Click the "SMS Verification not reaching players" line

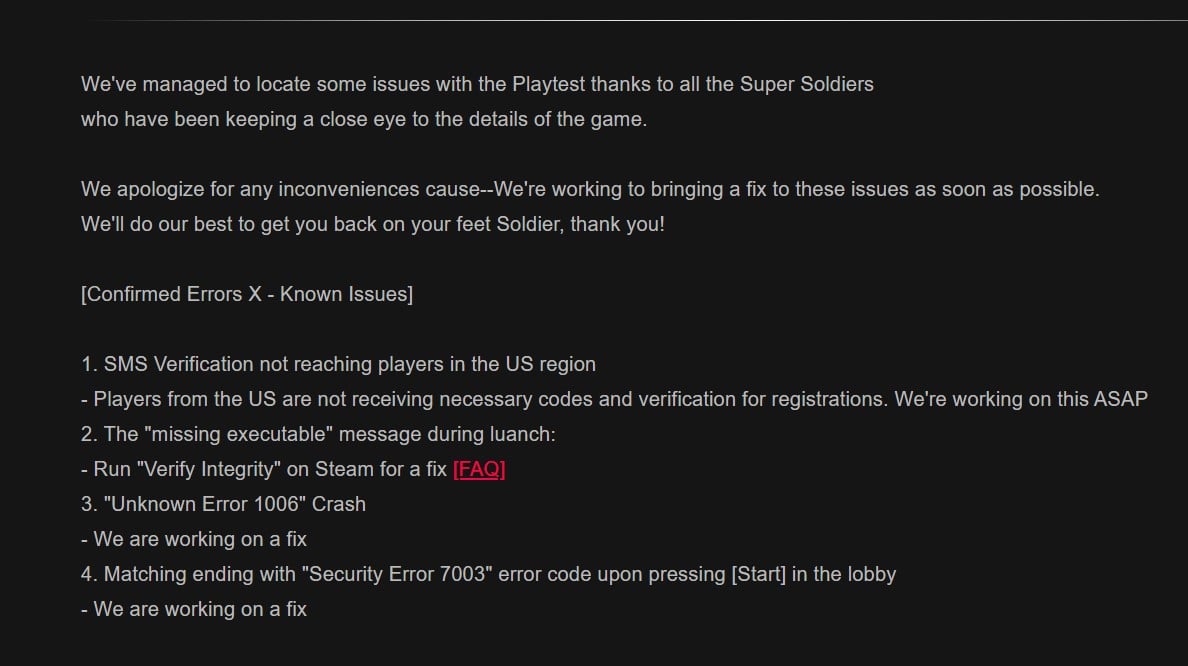338,364
